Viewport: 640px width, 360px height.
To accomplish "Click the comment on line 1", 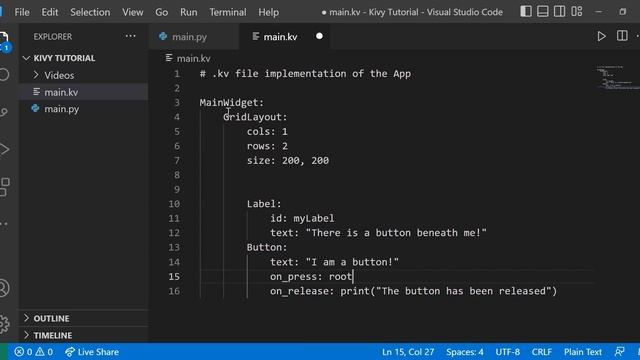I will point(305,74).
